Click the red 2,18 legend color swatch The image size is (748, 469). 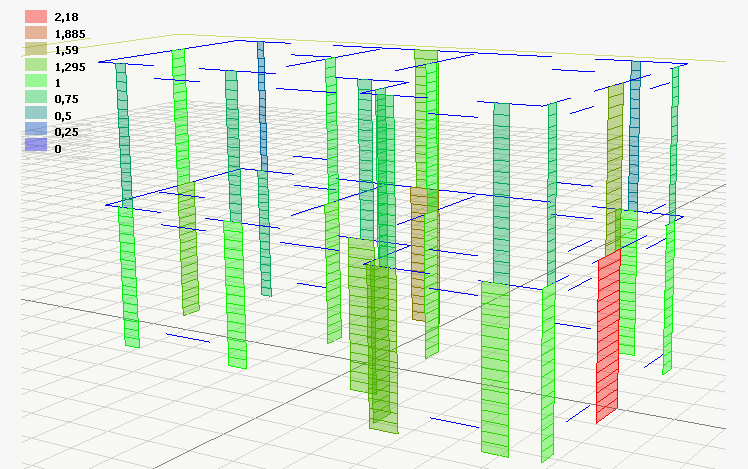pos(36,17)
